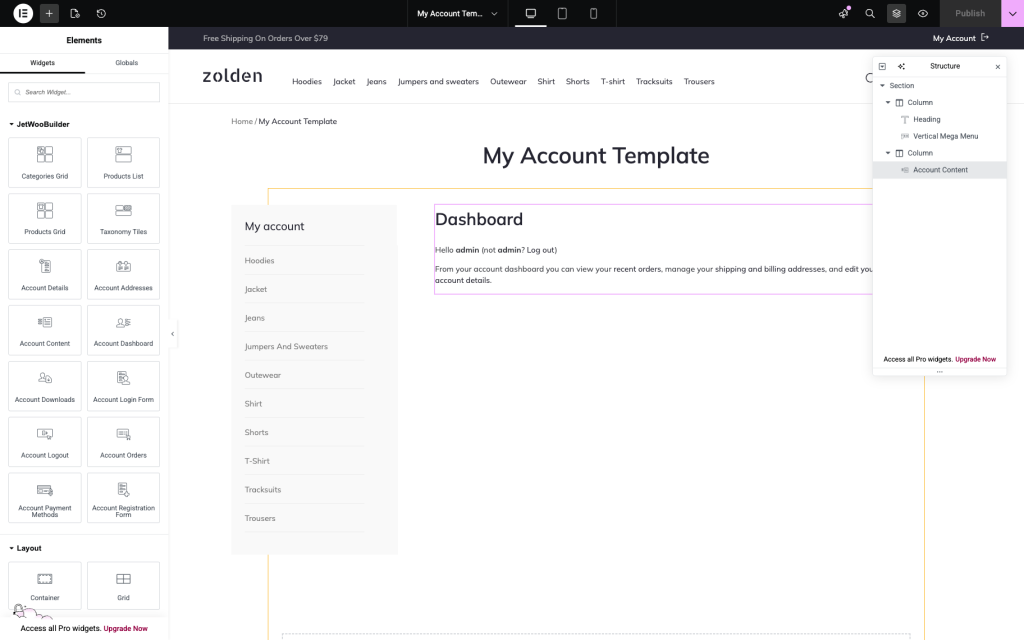Switch to the Globals tab
1024x640 pixels.
click(127, 63)
